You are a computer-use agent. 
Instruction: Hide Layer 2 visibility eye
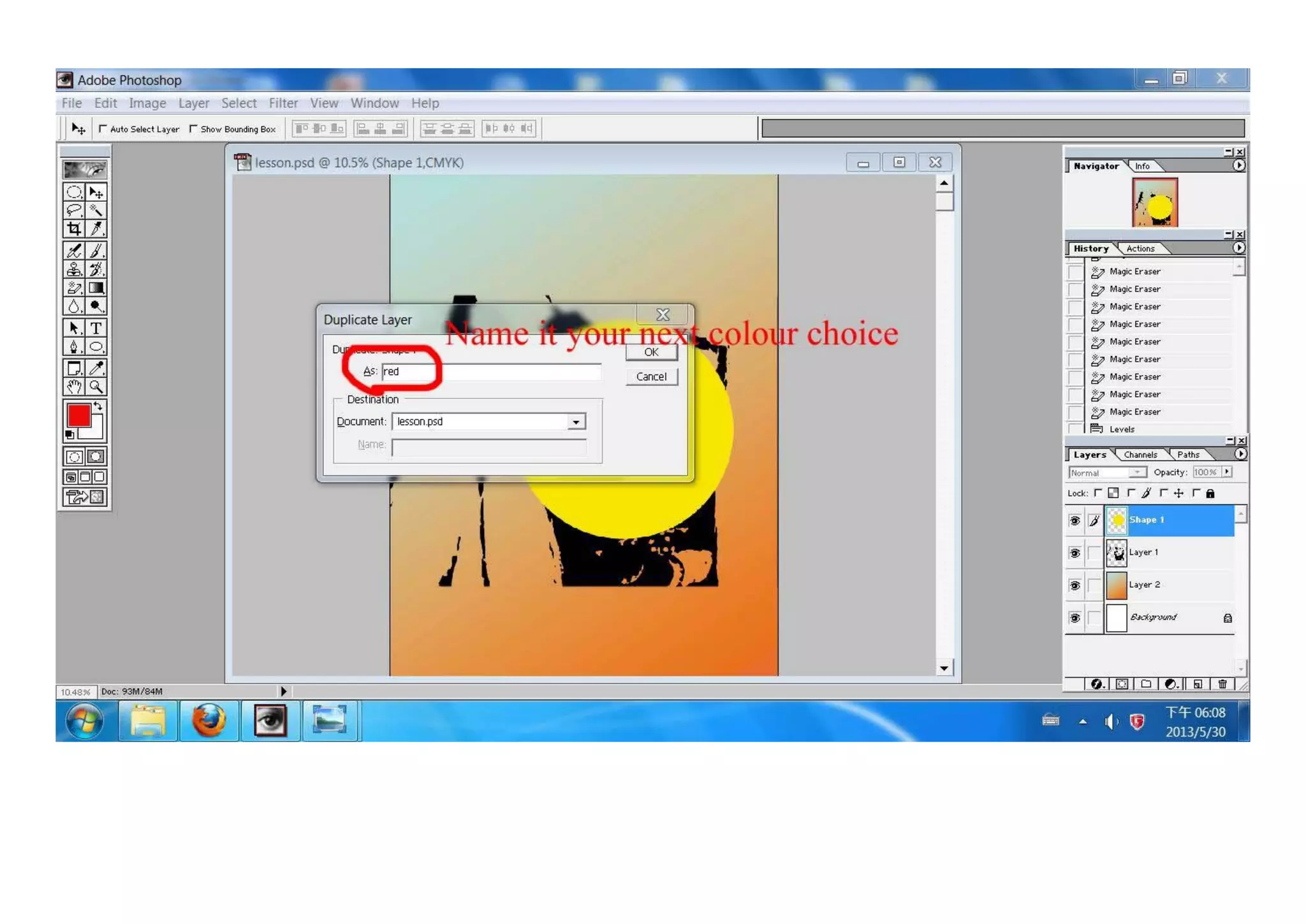(1075, 585)
